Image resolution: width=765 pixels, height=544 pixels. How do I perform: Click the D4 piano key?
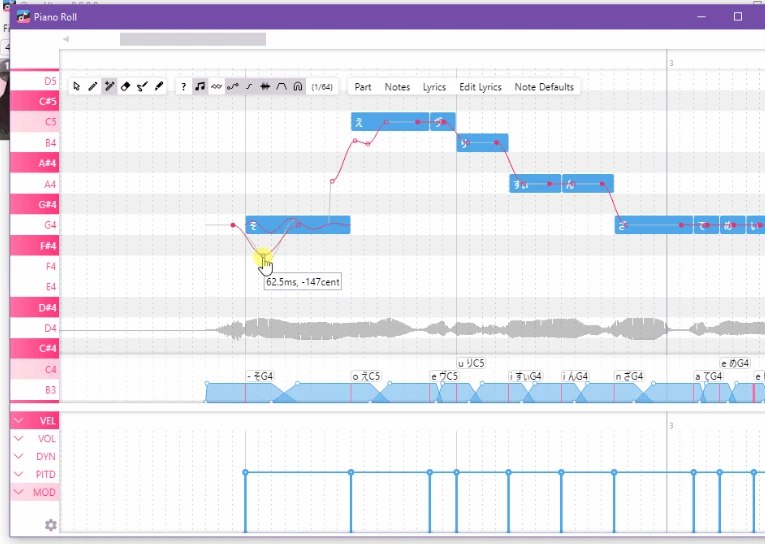[x=35, y=328]
